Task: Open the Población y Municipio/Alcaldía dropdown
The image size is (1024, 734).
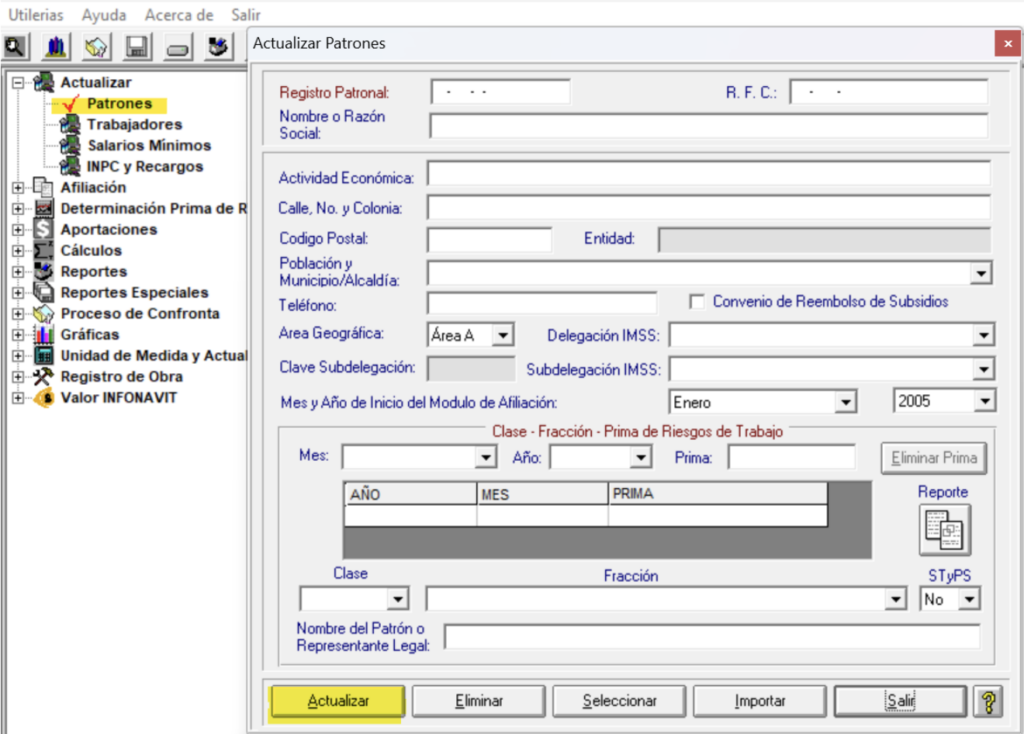Action: (x=981, y=274)
